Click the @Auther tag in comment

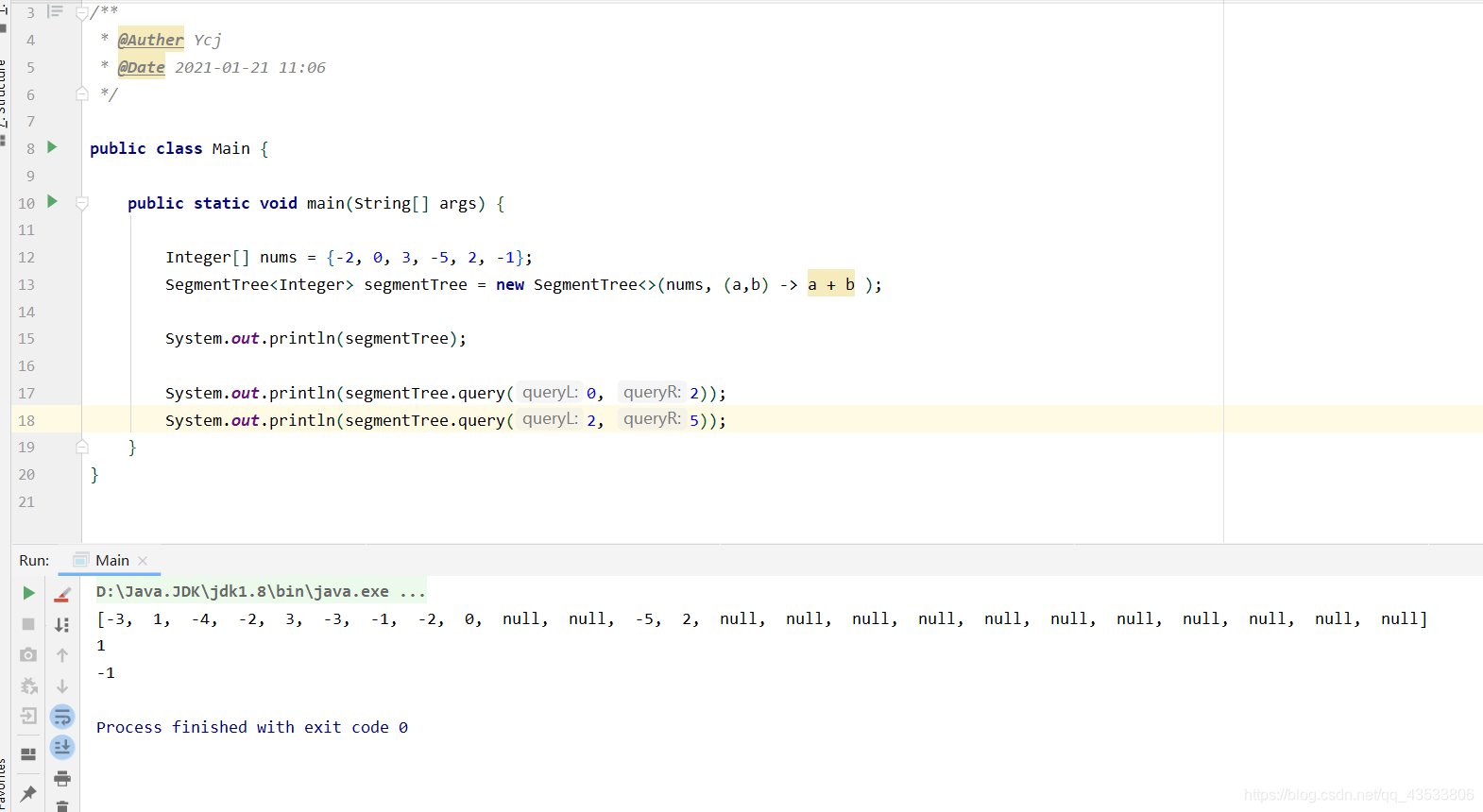click(151, 40)
